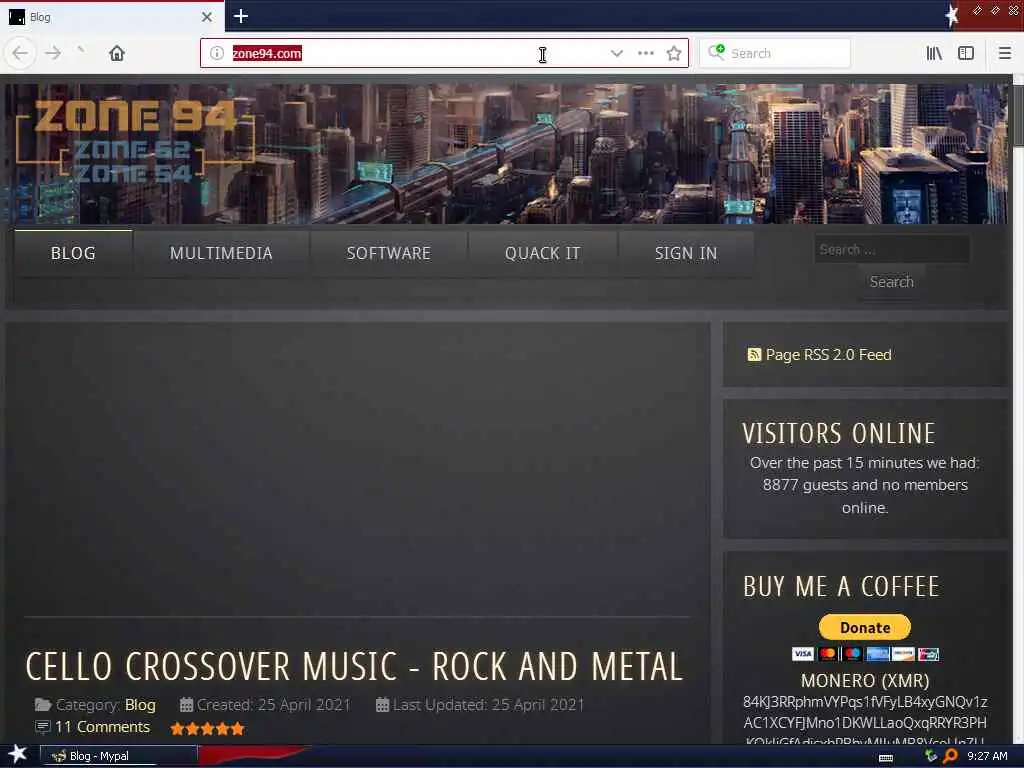Open the browser hamburger menu
The height and width of the screenshot is (768, 1024).
[x=1004, y=53]
